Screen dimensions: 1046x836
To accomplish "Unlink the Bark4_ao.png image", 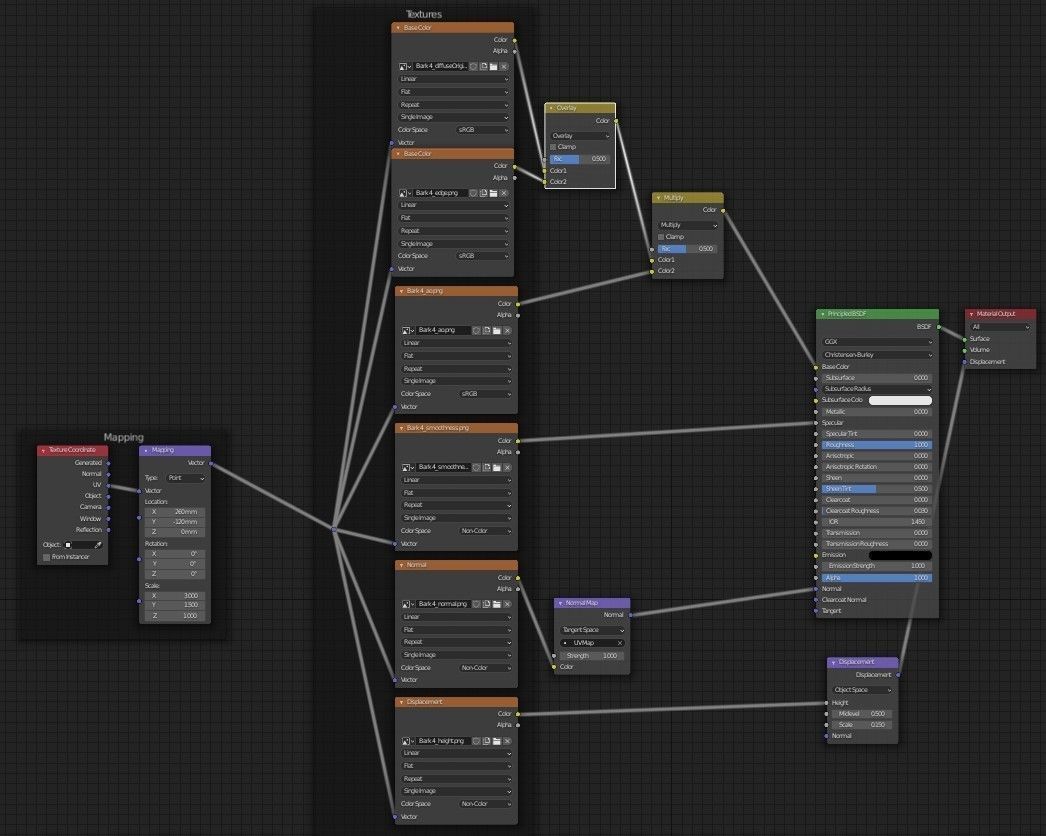I will point(508,330).
